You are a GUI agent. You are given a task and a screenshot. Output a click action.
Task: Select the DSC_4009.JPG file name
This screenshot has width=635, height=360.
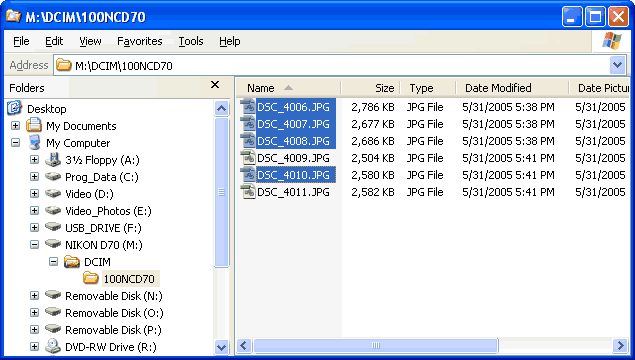pos(293,158)
